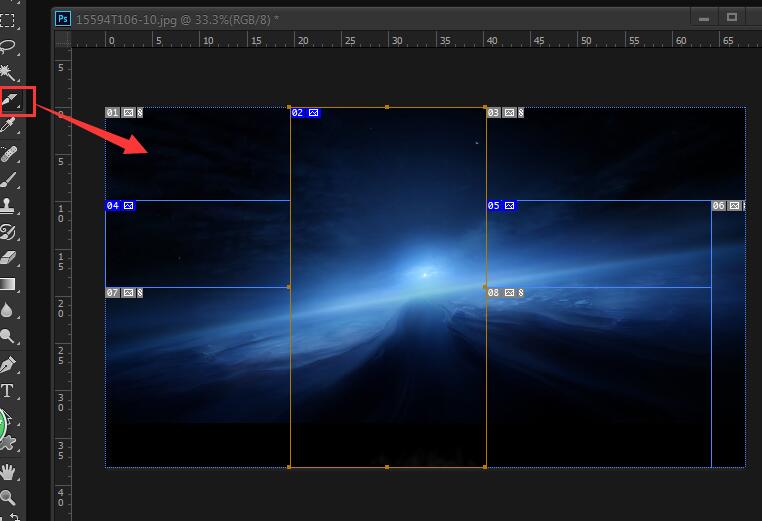762x521 pixels.
Task: Click the slice 05 label badge
Action: pyautogui.click(x=501, y=206)
